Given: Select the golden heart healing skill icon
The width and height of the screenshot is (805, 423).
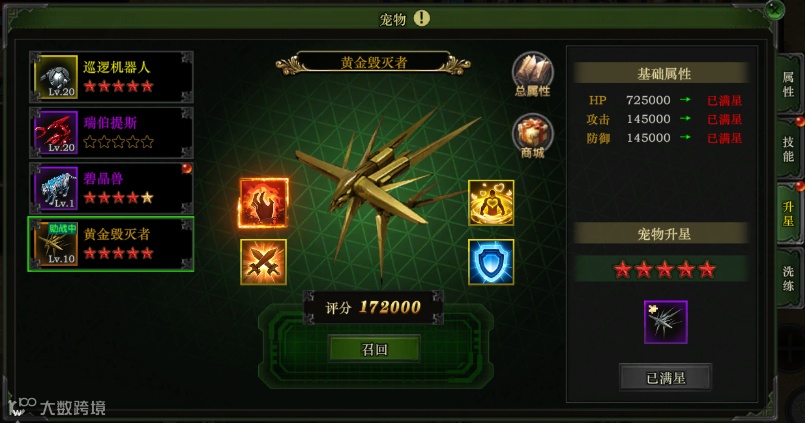Looking at the screenshot, I should [x=491, y=203].
